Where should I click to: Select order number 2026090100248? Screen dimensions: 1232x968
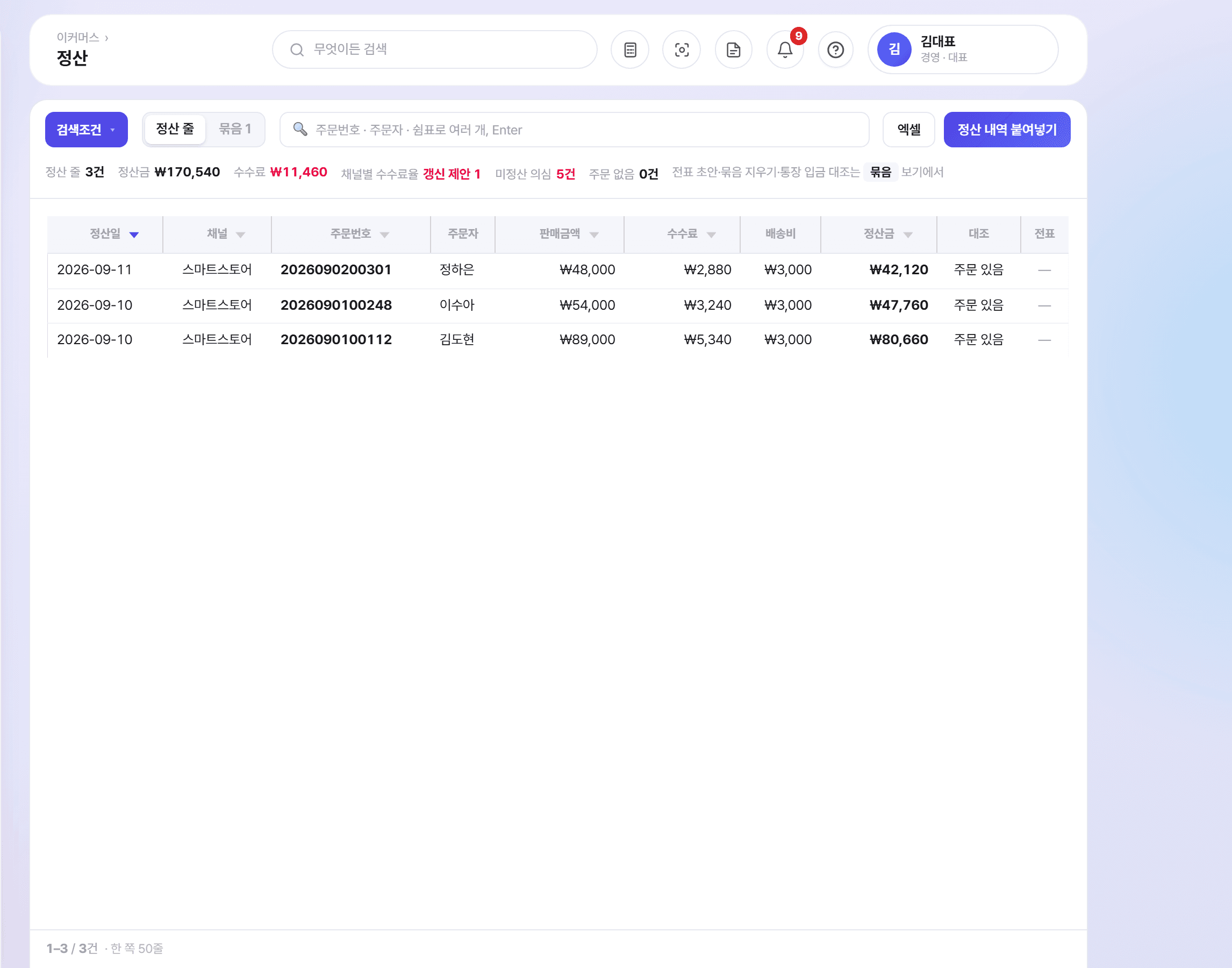point(336,305)
